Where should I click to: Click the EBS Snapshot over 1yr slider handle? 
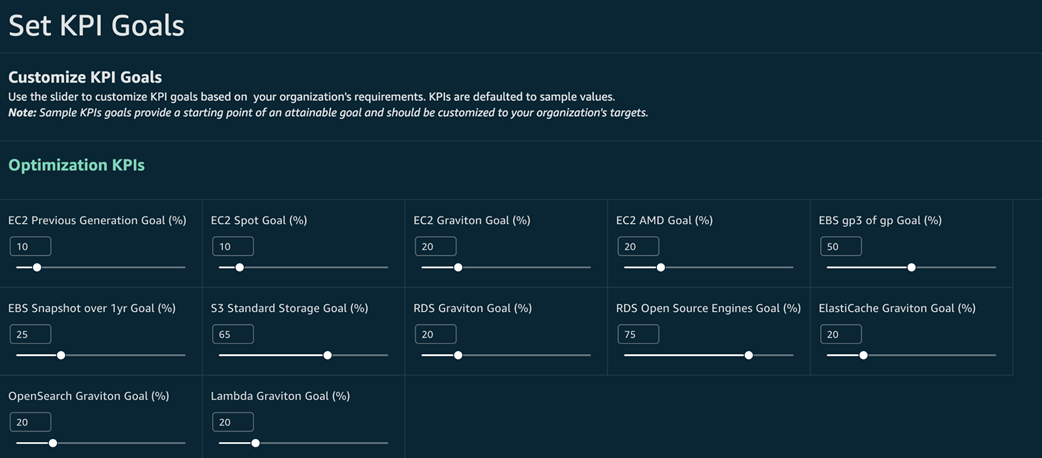coord(61,355)
